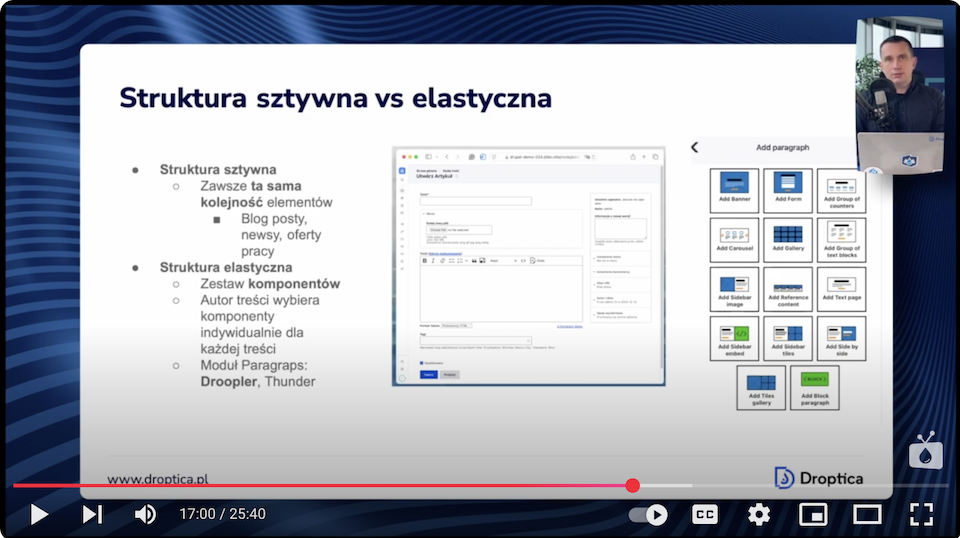Select the Add Gallery paragraph tile

pyautogui.click(x=788, y=239)
